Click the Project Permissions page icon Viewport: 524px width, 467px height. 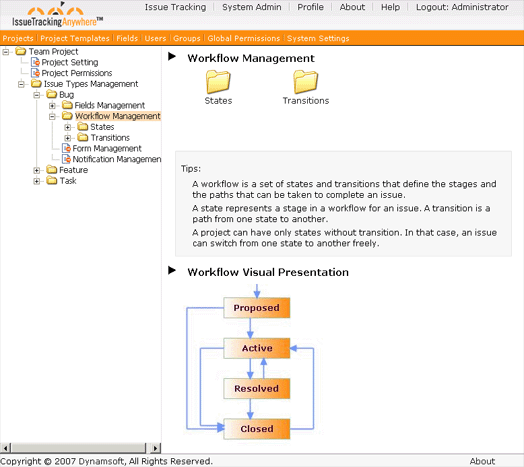[35, 73]
